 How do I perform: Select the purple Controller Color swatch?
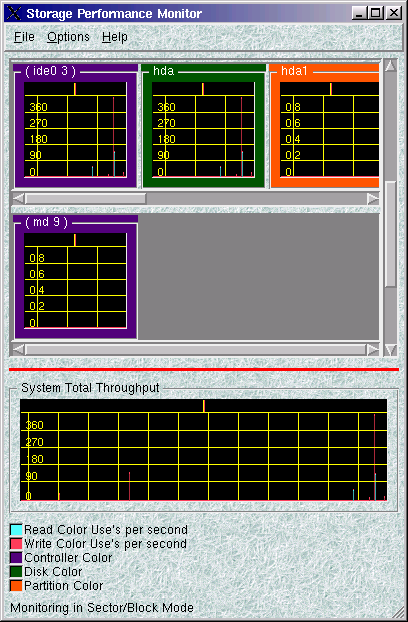(16, 558)
